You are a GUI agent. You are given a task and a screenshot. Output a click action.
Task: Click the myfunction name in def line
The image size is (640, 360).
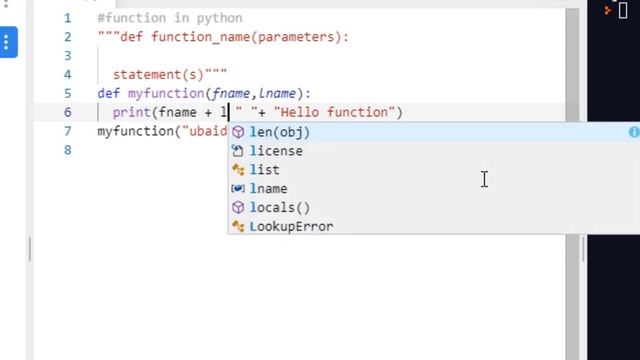click(x=166, y=93)
